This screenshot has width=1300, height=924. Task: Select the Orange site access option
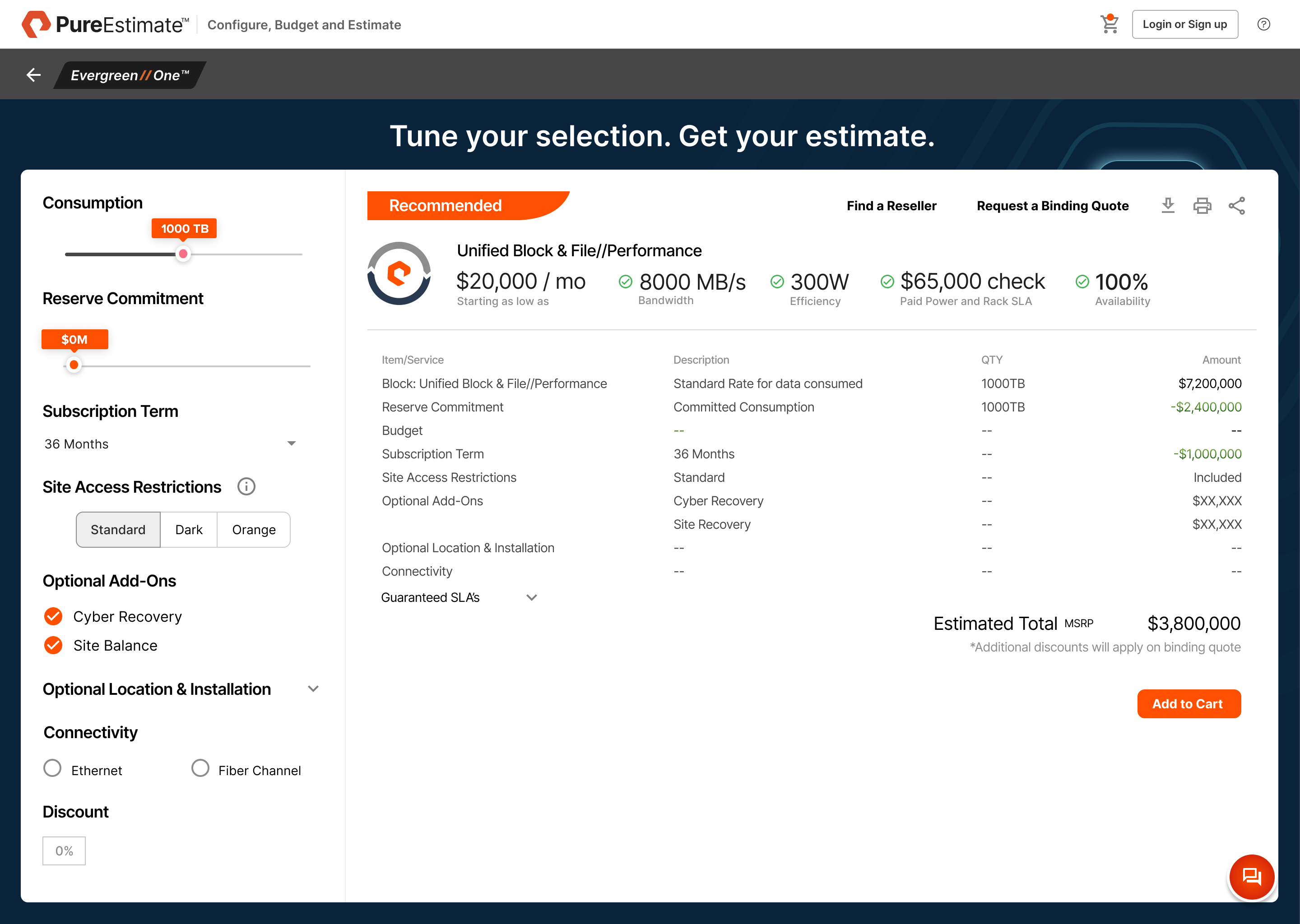254,530
